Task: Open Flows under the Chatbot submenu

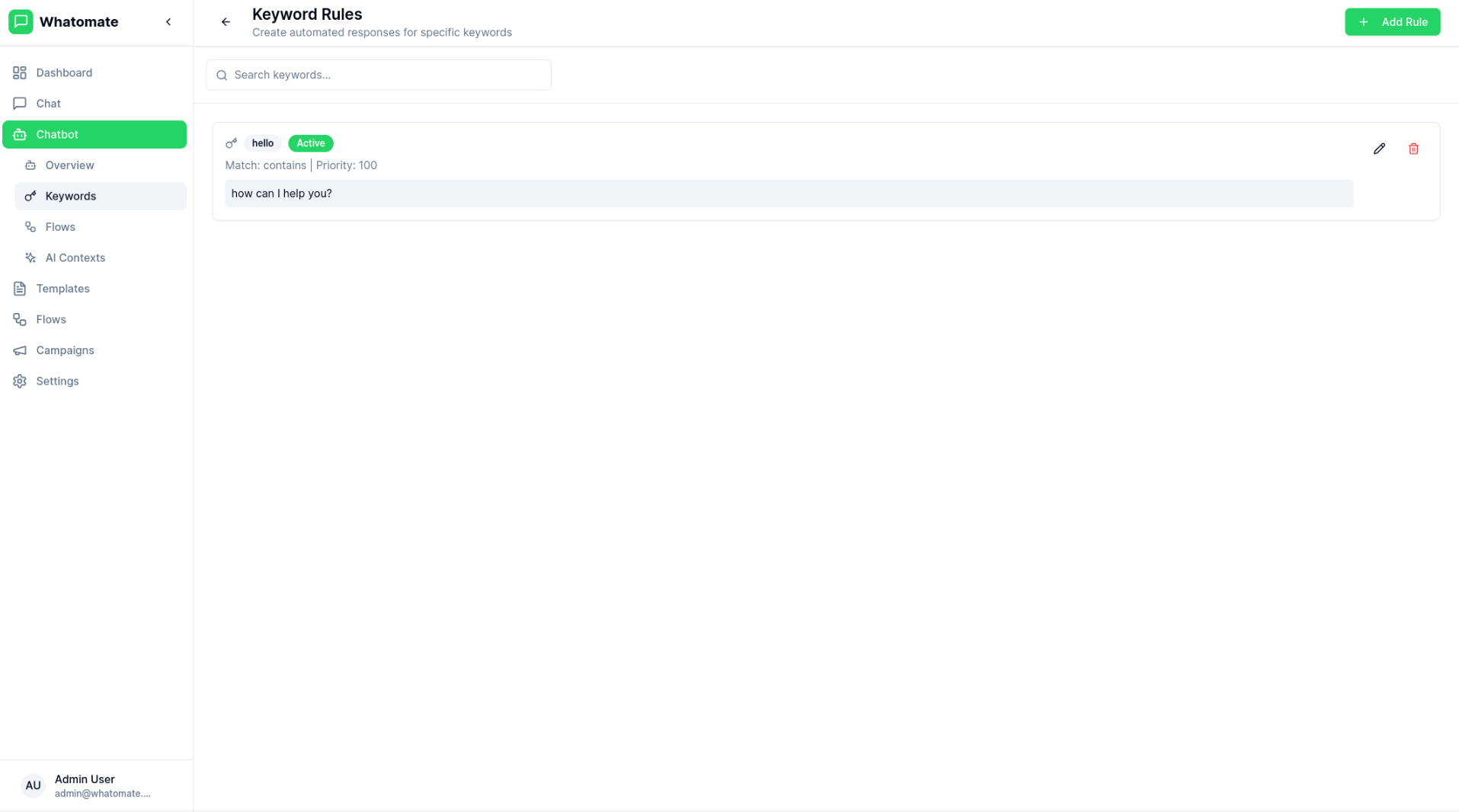Action: (x=60, y=227)
